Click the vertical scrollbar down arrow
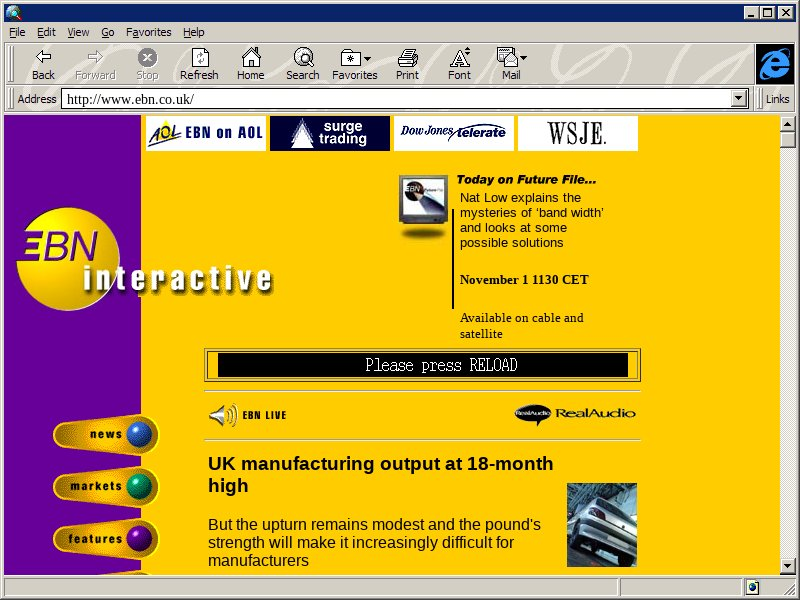Viewport: 800px width, 600px height. tap(788, 564)
